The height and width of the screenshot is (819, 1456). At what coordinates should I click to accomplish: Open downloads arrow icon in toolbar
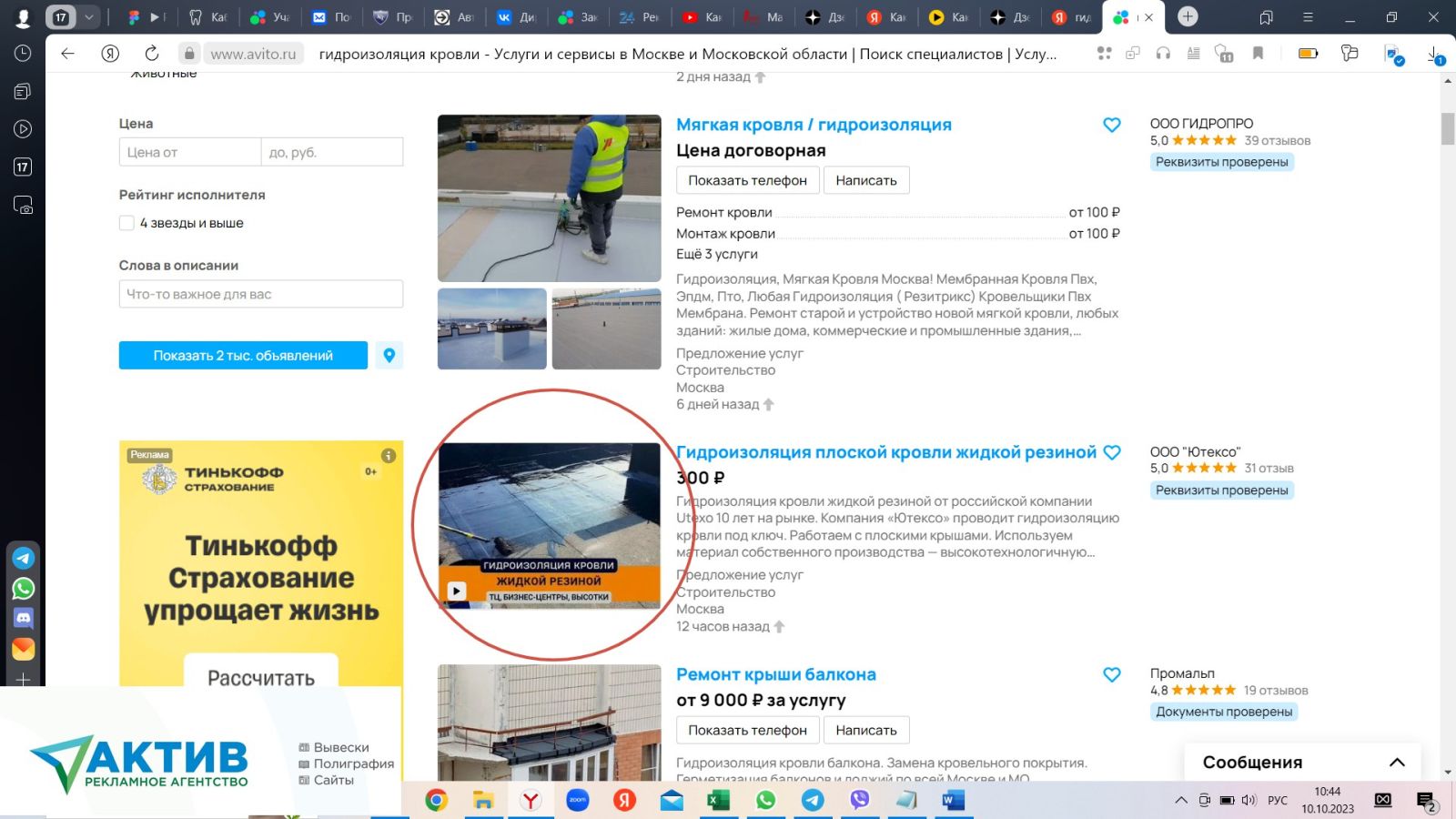(x=1435, y=55)
